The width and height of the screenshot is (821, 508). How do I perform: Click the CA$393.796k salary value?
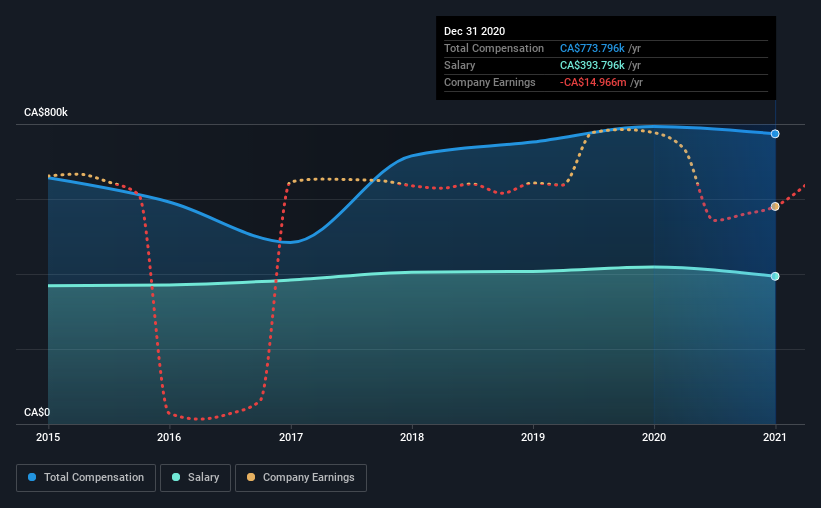click(592, 65)
